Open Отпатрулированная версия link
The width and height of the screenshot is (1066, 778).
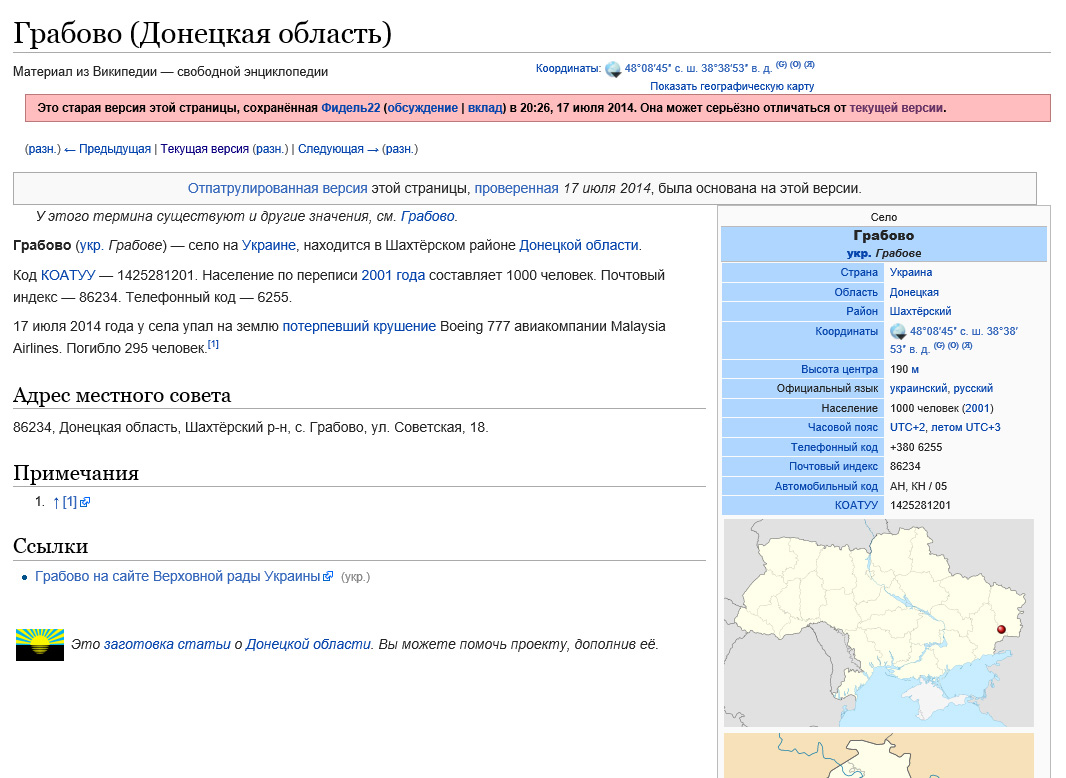coord(277,188)
